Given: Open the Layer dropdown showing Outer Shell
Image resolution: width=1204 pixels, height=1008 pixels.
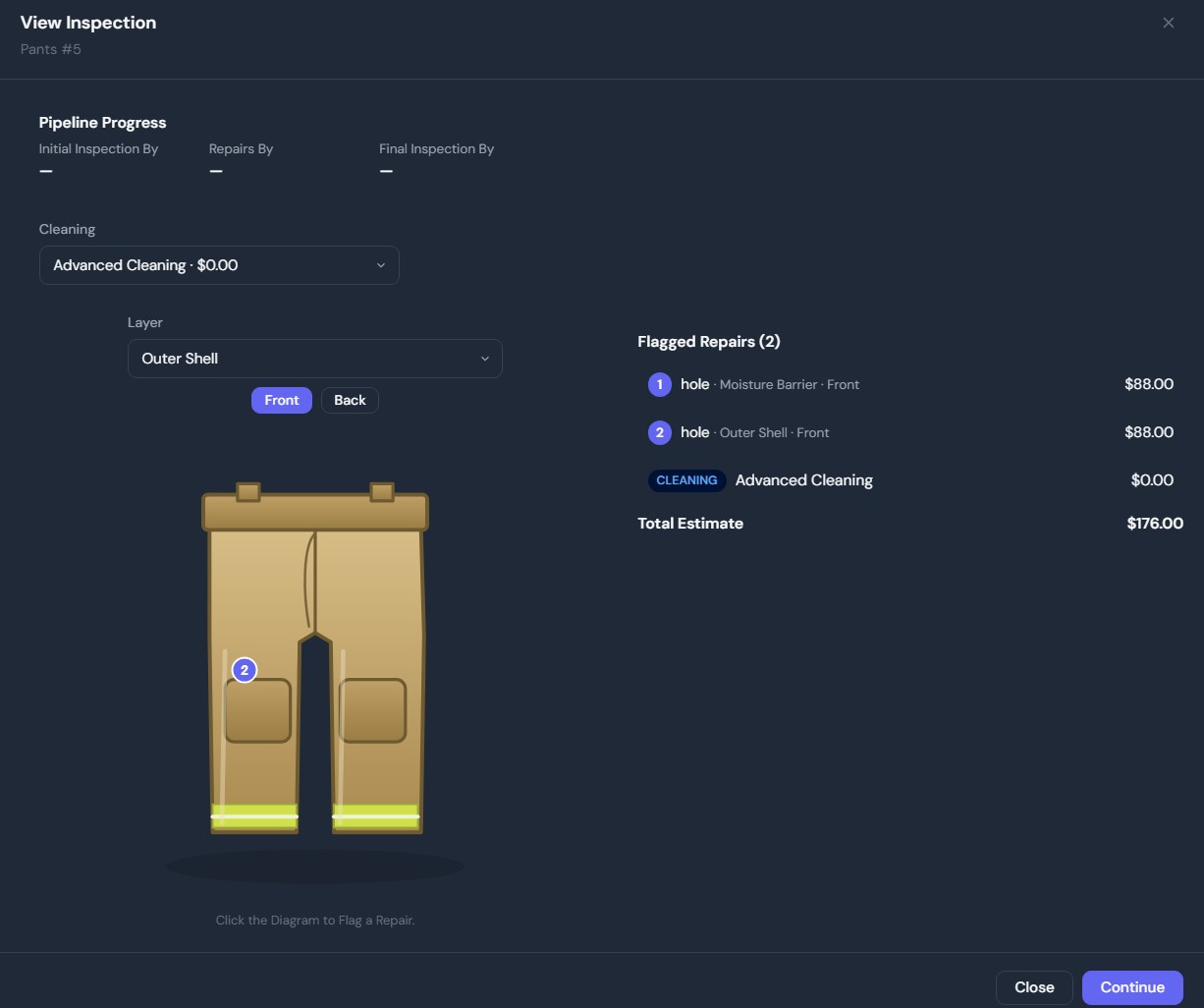Looking at the screenshot, I should pyautogui.click(x=315, y=359).
